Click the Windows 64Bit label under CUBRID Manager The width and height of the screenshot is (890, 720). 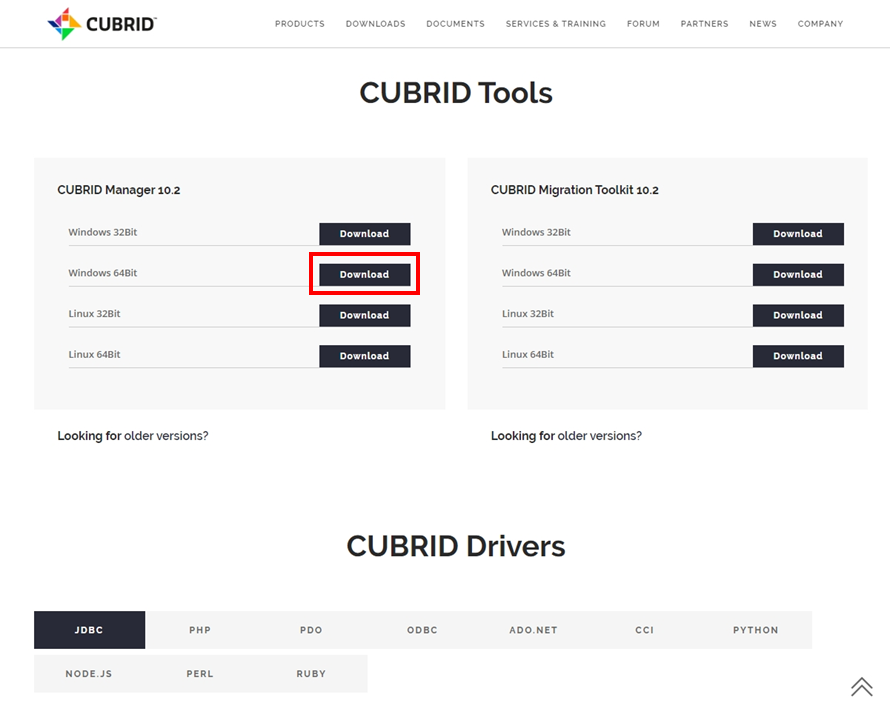pos(103,273)
